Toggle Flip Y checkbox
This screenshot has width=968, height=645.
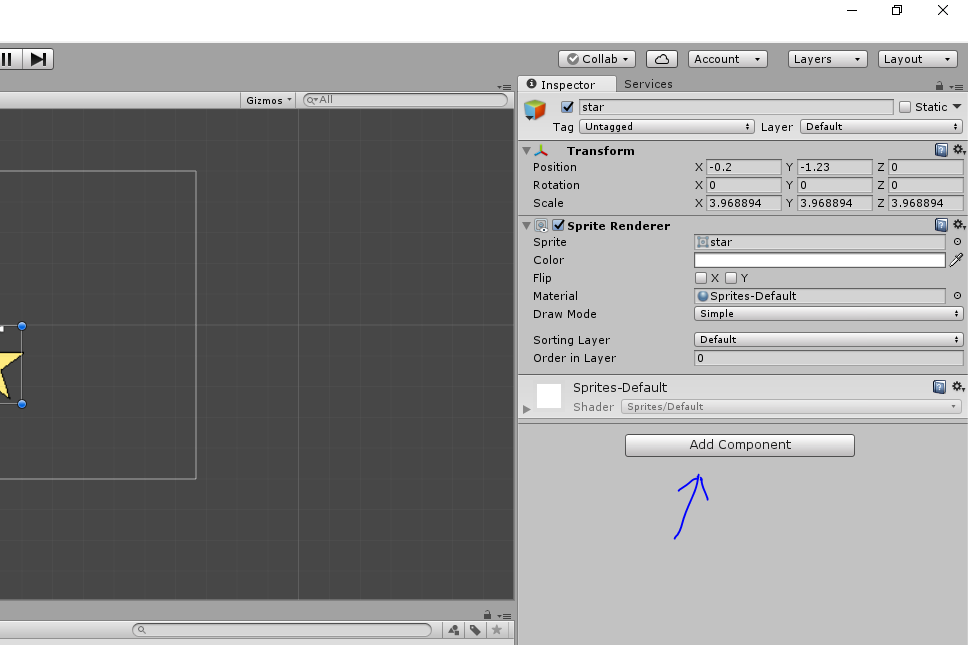[x=731, y=278]
